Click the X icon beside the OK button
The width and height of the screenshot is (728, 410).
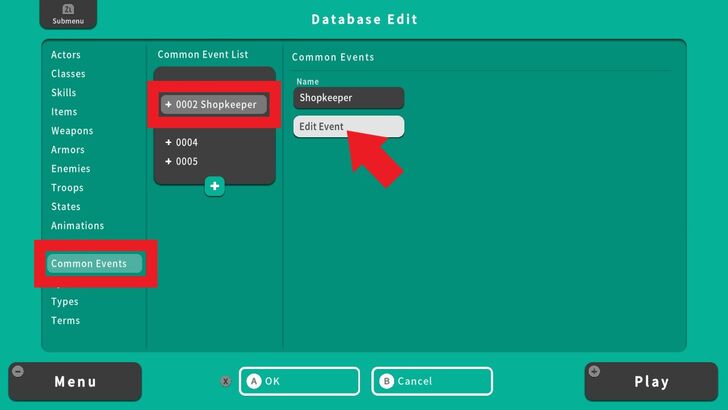pyautogui.click(x=226, y=381)
